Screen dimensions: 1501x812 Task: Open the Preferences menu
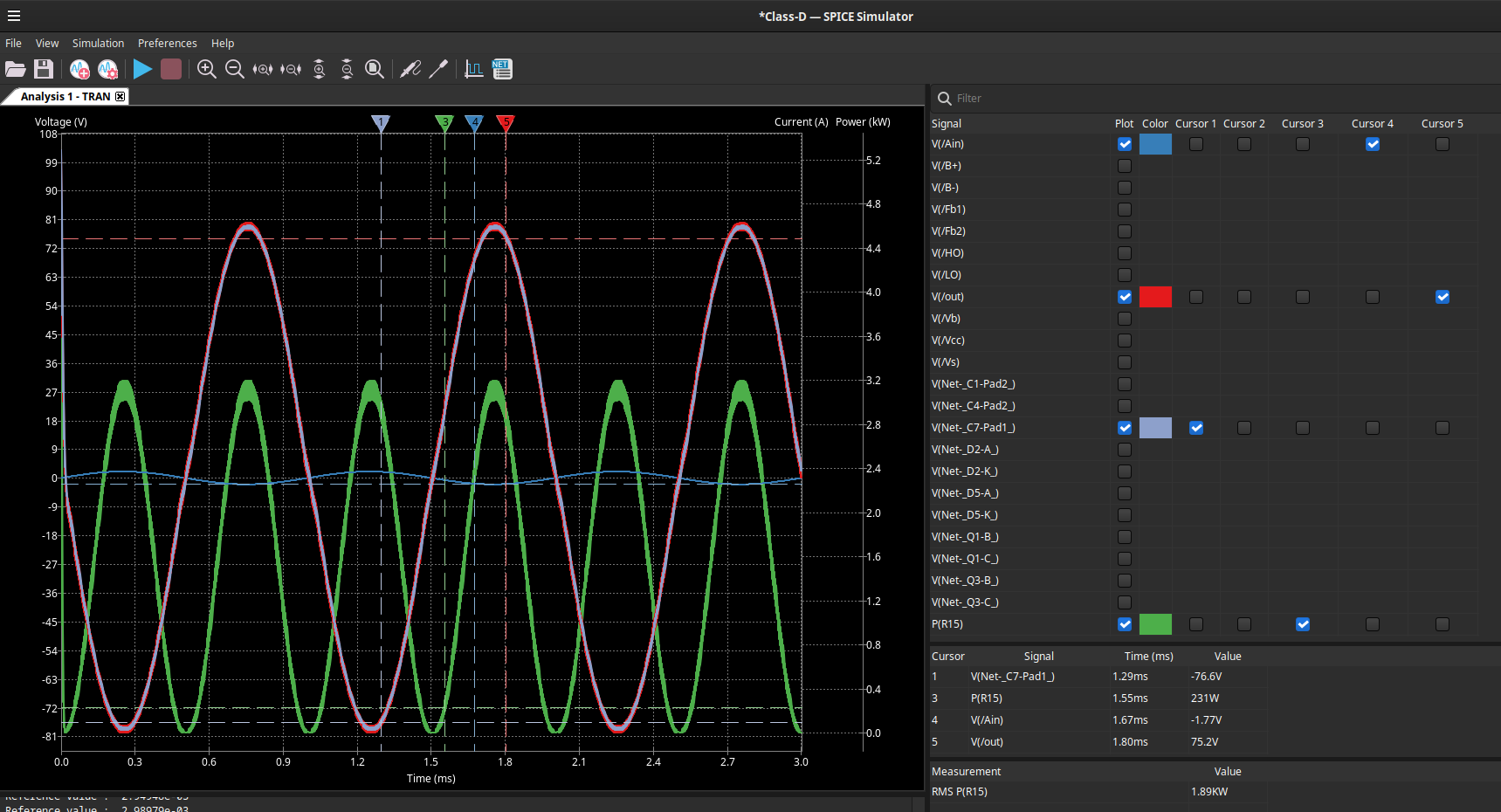click(x=167, y=43)
